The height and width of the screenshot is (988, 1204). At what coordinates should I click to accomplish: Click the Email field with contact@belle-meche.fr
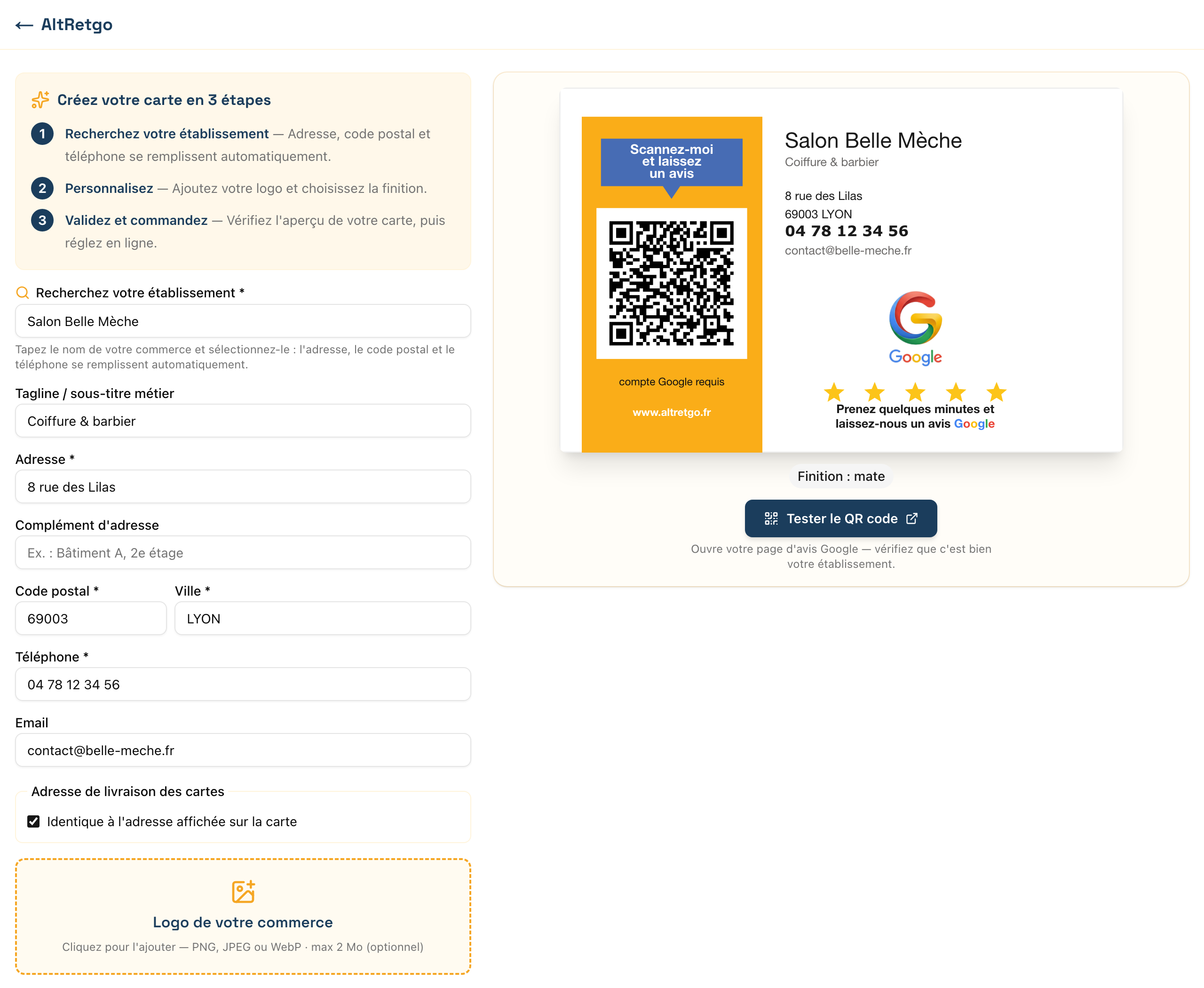[x=243, y=750]
